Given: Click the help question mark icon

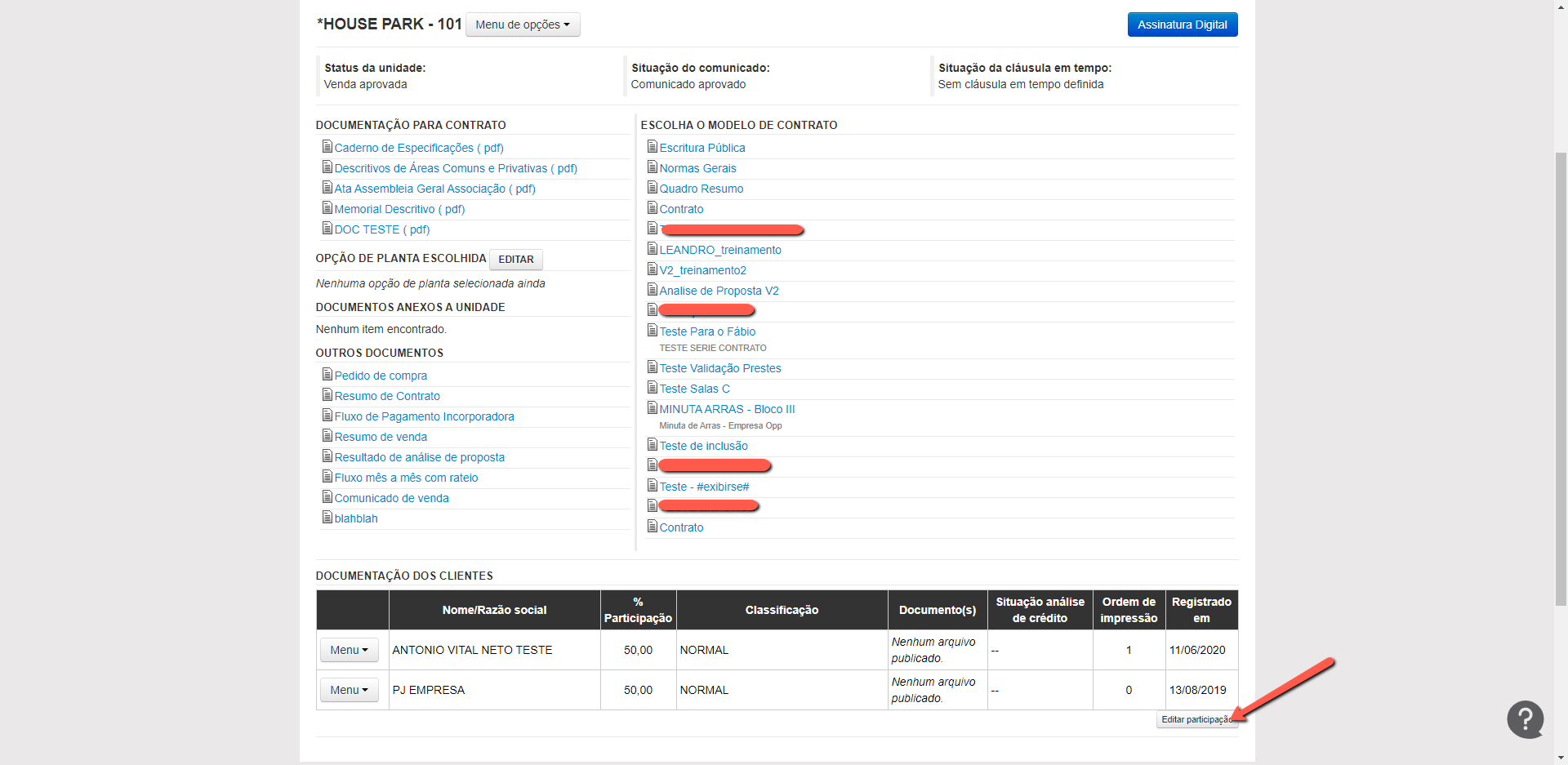Looking at the screenshot, I should click(1525, 719).
